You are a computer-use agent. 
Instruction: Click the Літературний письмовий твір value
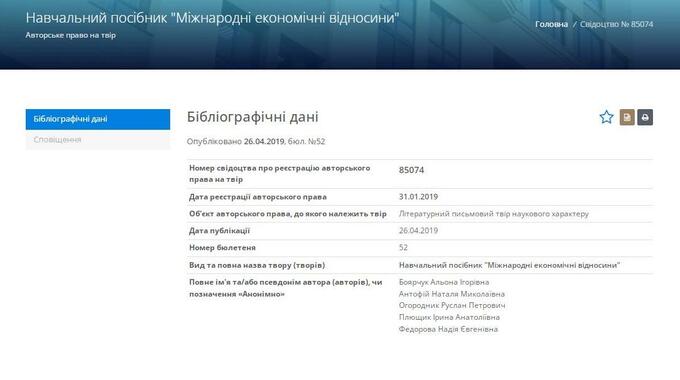click(x=494, y=214)
